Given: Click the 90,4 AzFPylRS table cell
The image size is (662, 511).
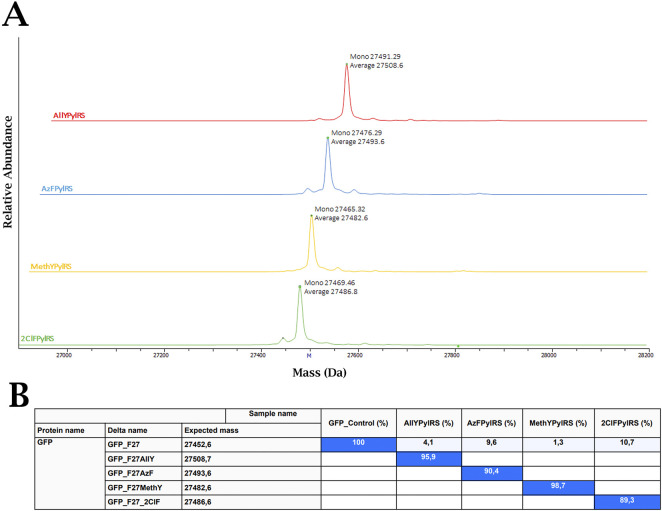Looking at the screenshot, I should [x=491, y=473].
